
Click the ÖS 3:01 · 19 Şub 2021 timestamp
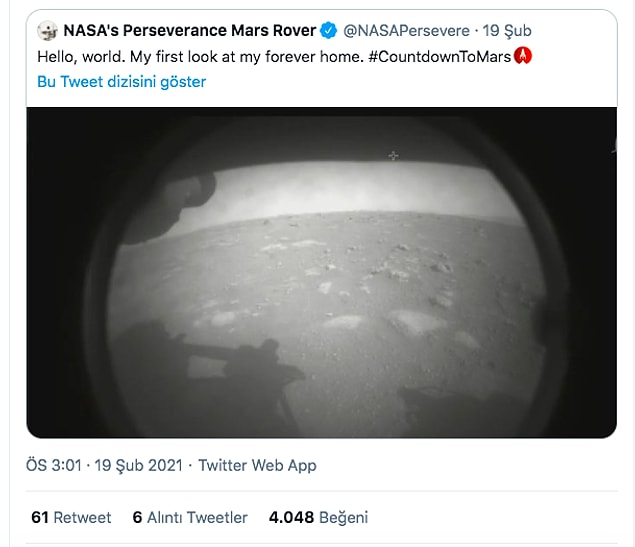pos(104,465)
